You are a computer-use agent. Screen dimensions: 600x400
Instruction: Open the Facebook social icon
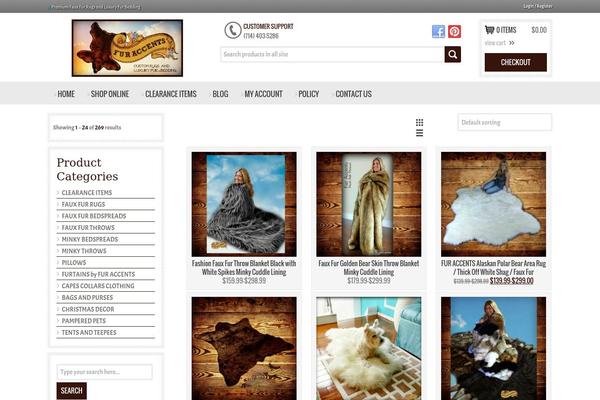coord(439,31)
